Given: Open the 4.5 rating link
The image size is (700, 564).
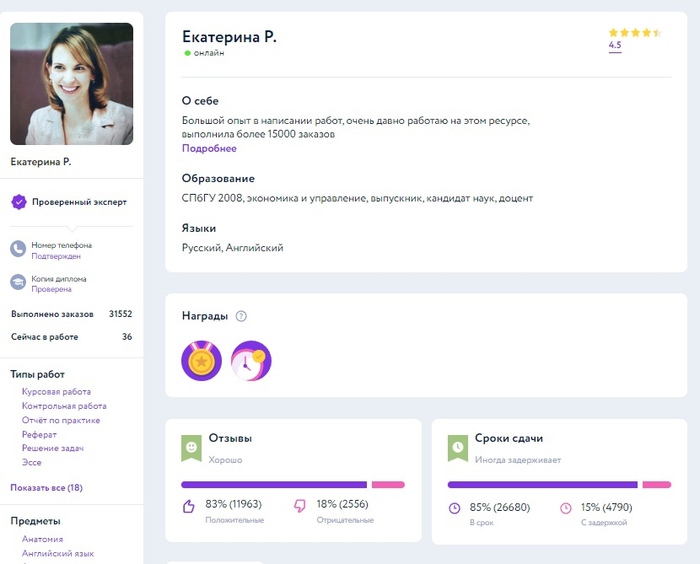Looking at the screenshot, I should point(615,45).
